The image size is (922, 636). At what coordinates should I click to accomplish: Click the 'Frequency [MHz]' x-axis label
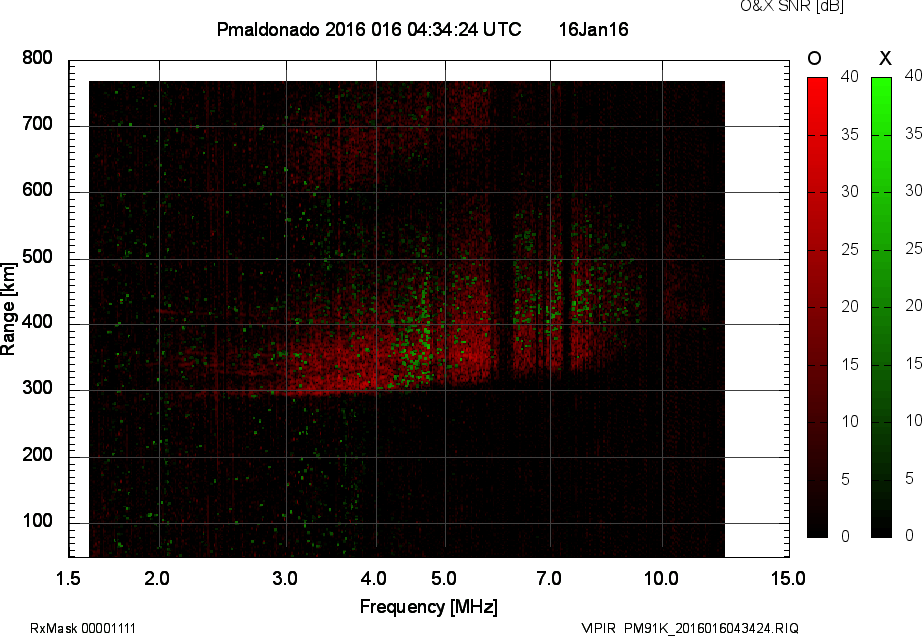click(x=429, y=607)
